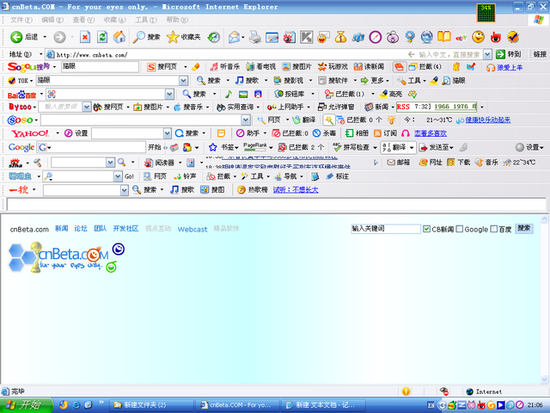Open Favorites star button

pyautogui.click(x=183, y=37)
